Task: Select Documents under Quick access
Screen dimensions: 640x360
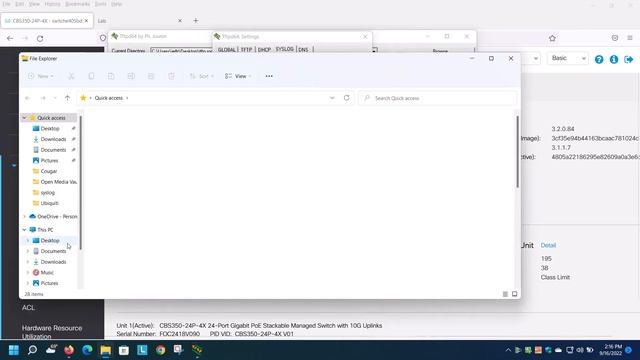Action: click(53, 150)
